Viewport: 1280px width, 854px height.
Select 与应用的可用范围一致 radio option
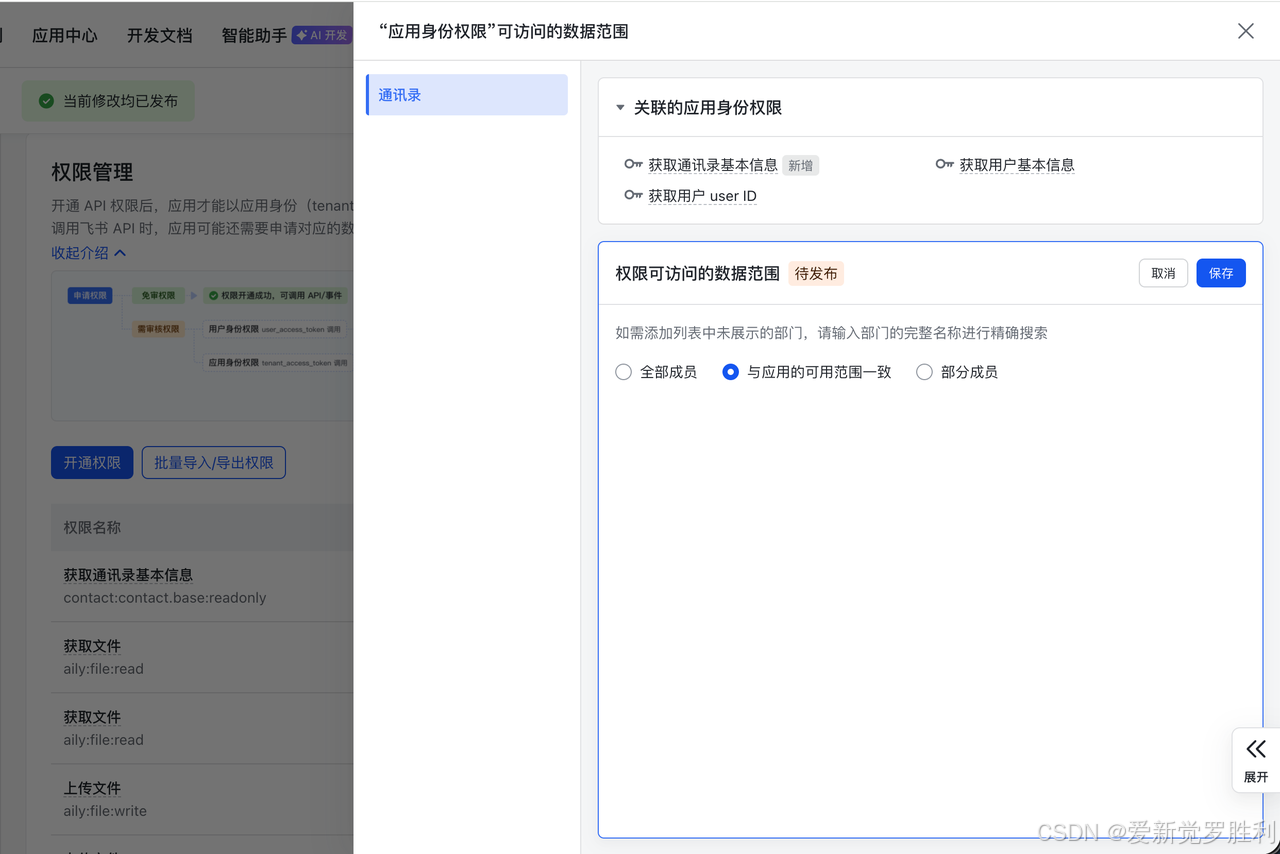(x=731, y=372)
